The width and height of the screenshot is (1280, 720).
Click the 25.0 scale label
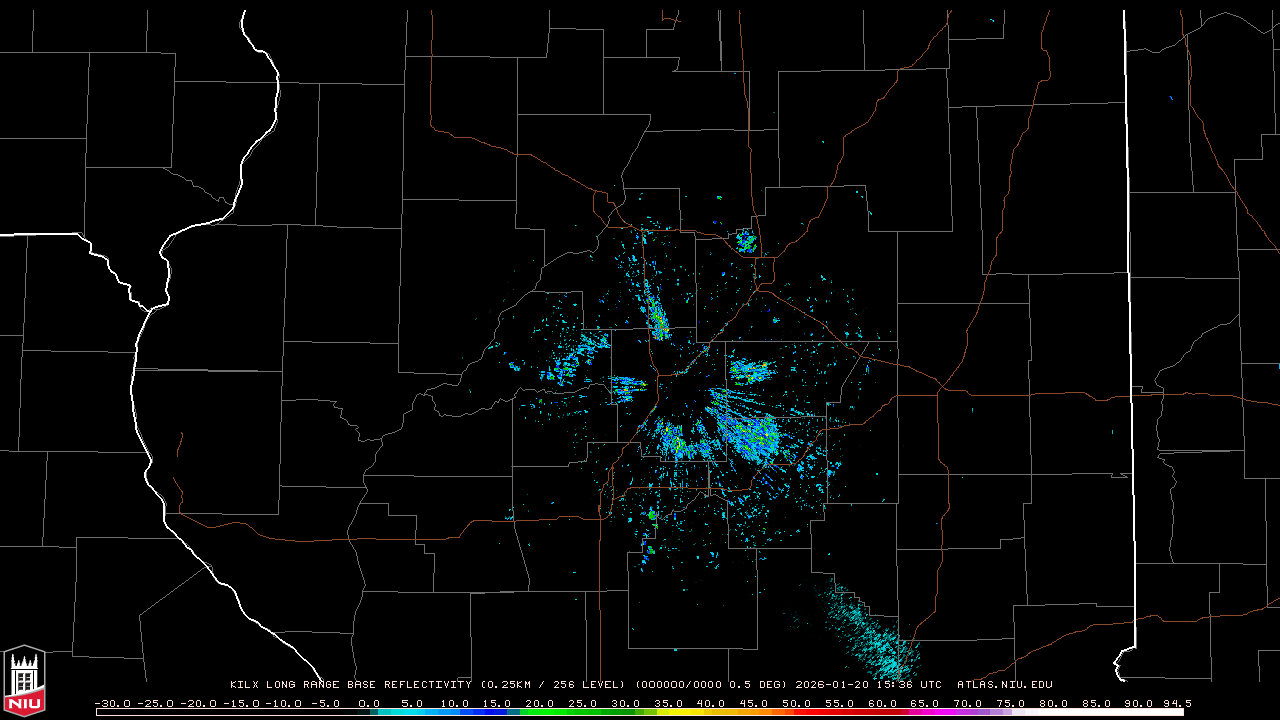(x=584, y=703)
